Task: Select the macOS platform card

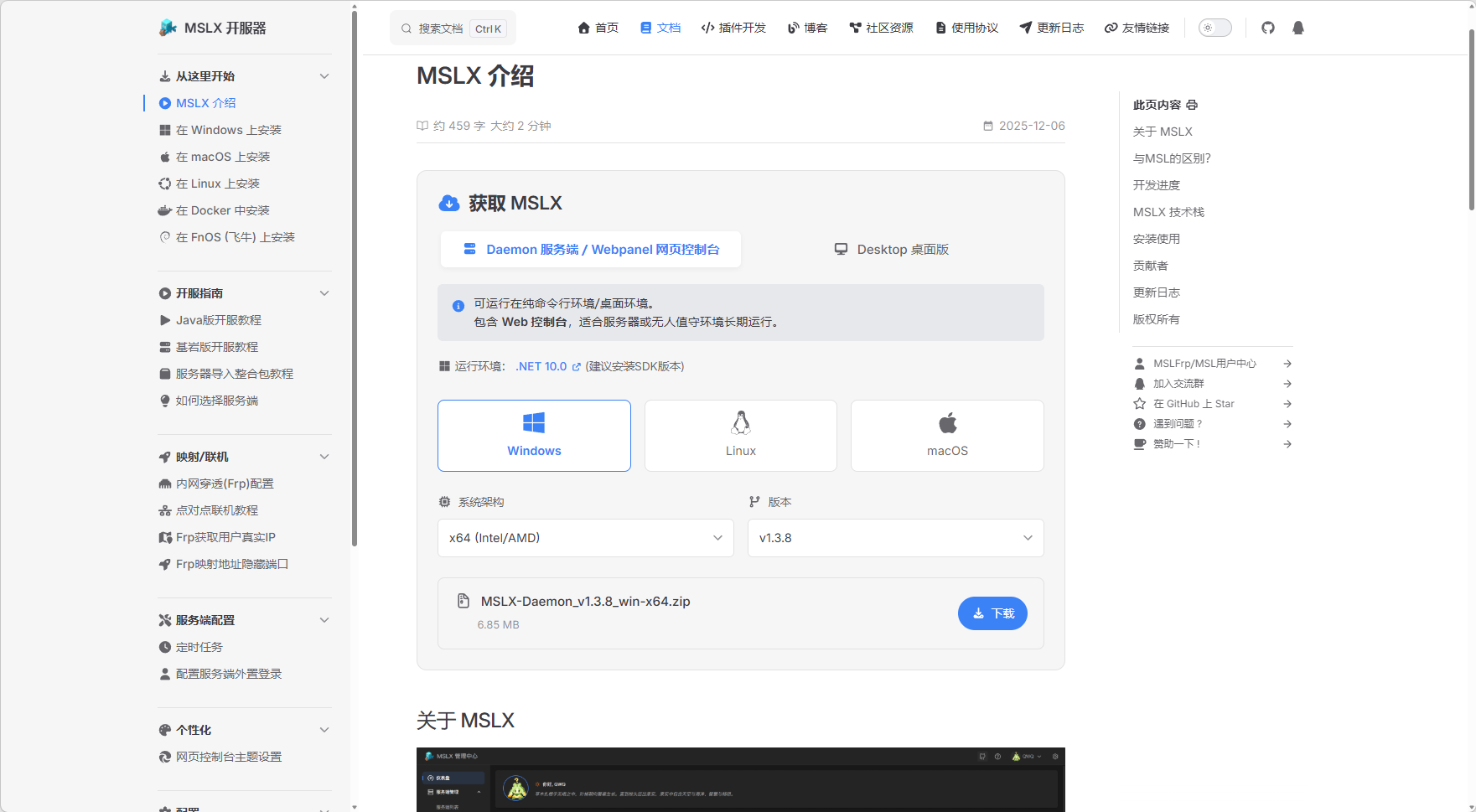Action: [x=947, y=436]
